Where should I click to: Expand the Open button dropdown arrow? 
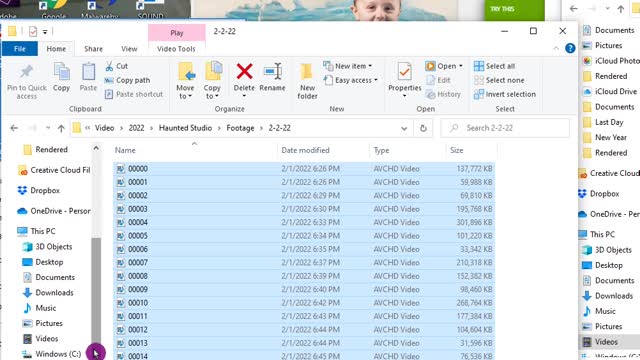[461, 66]
